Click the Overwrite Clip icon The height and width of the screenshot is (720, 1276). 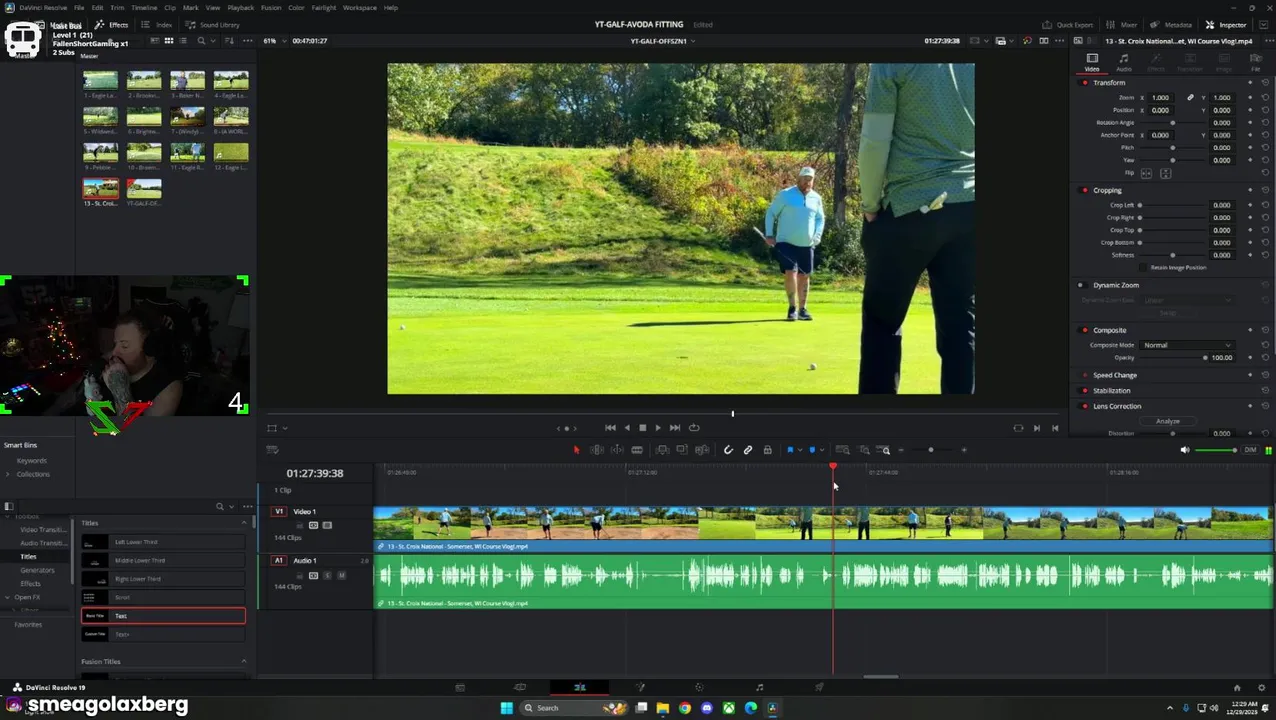click(682, 450)
